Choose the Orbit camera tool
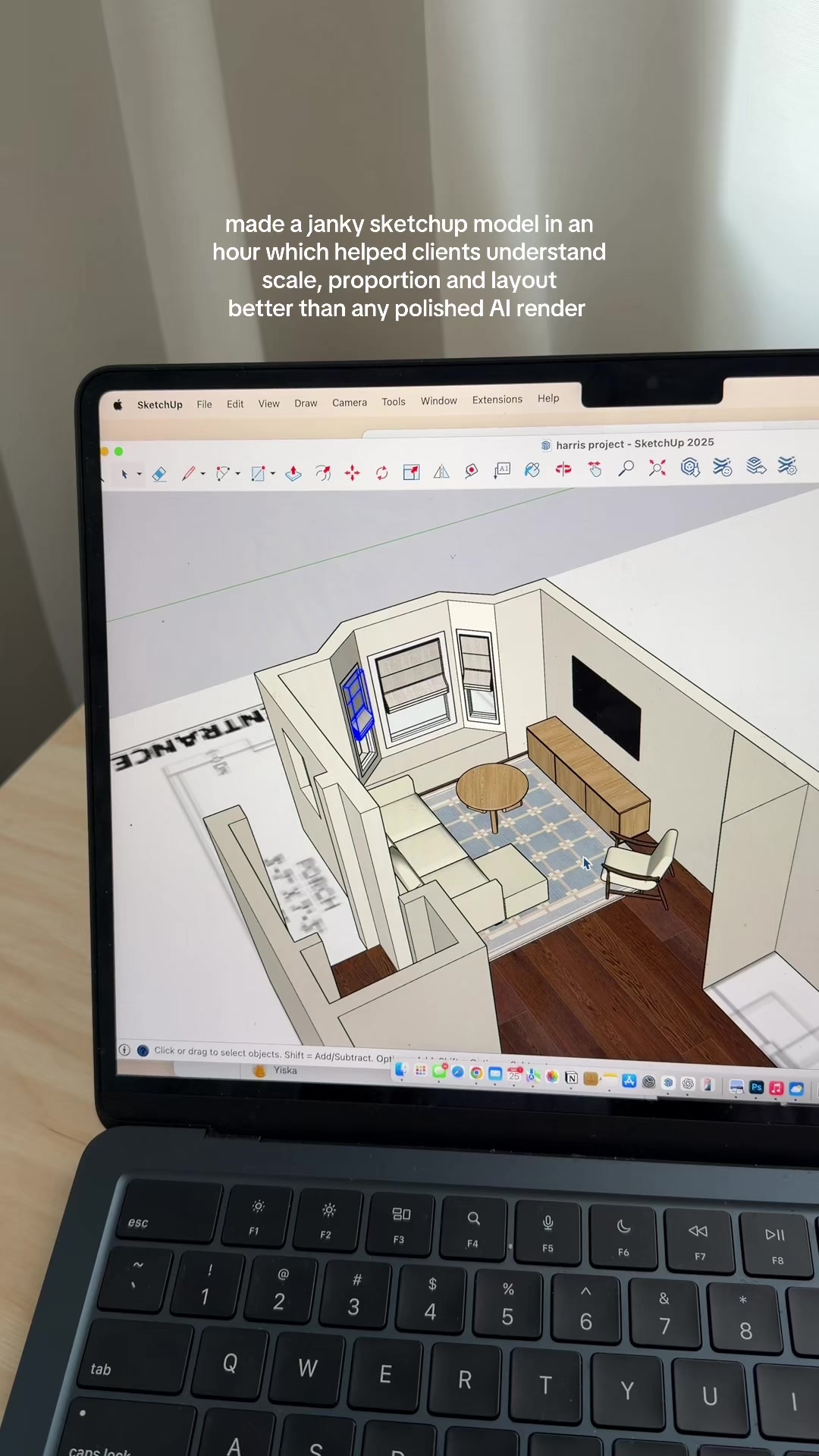This screenshot has height=1456, width=819. [x=563, y=469]
